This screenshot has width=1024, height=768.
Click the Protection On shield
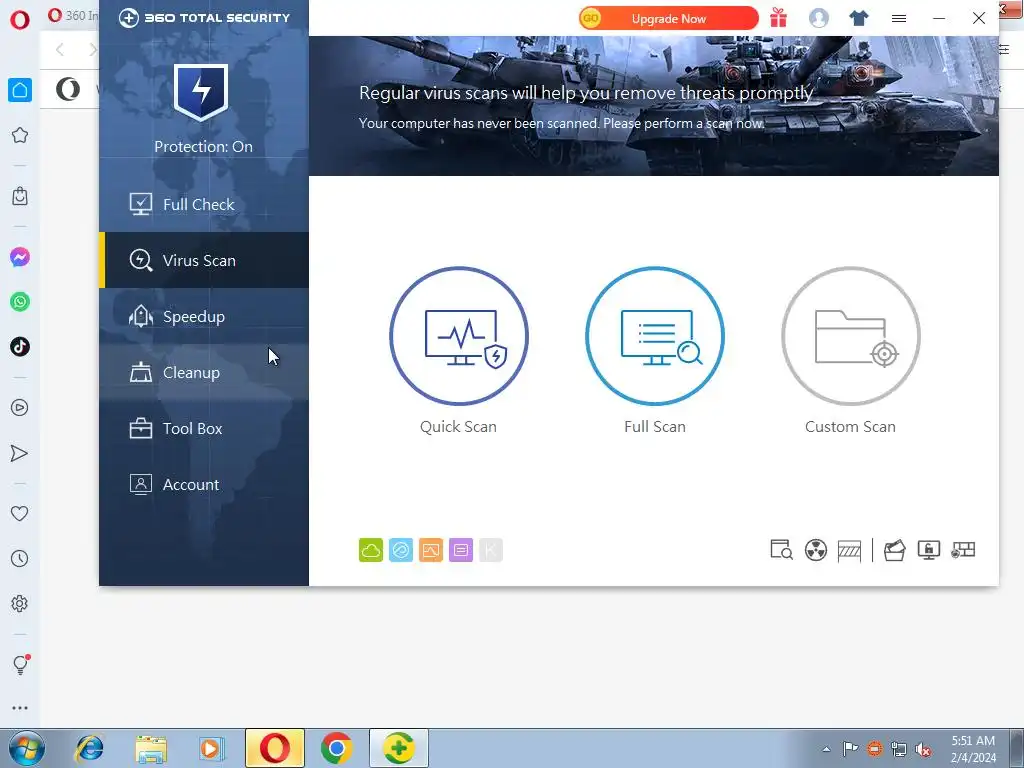[x=200, y=92]
